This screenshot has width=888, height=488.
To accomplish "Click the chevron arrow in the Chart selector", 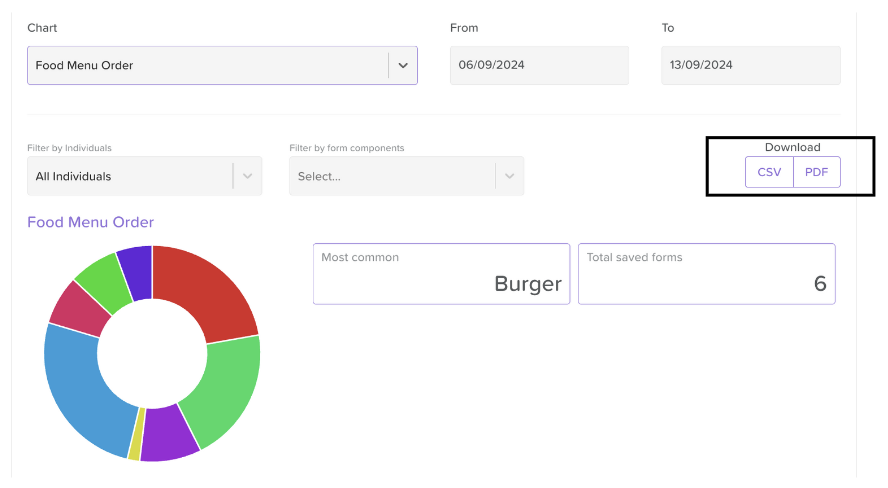I will (403, 66).
